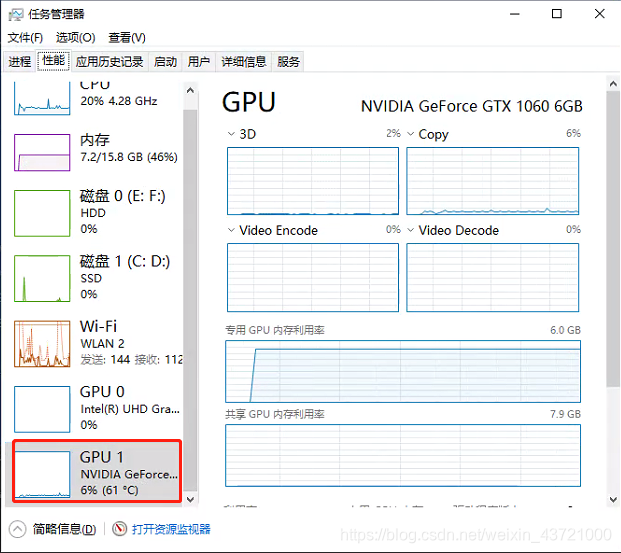This screenshot has width=621, height=553.
Task: Click the 磁盘 1 SSD label
Action: [91, 278]
